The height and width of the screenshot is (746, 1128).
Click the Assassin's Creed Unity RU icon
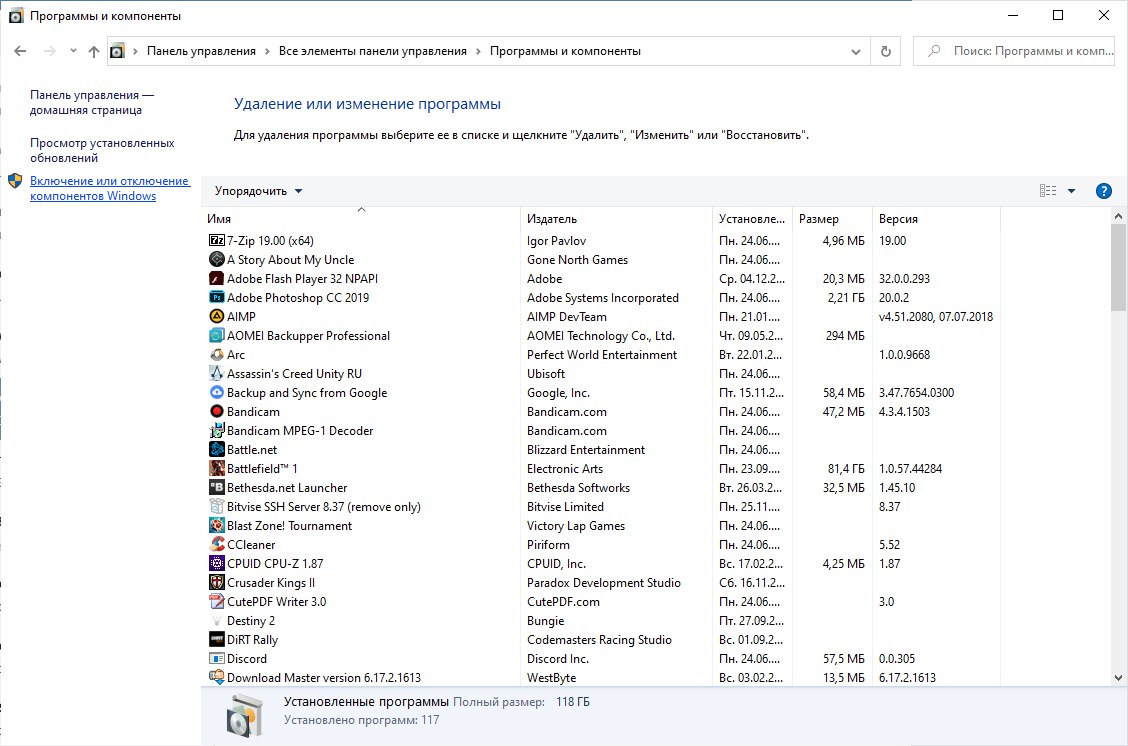pos(217,373)
